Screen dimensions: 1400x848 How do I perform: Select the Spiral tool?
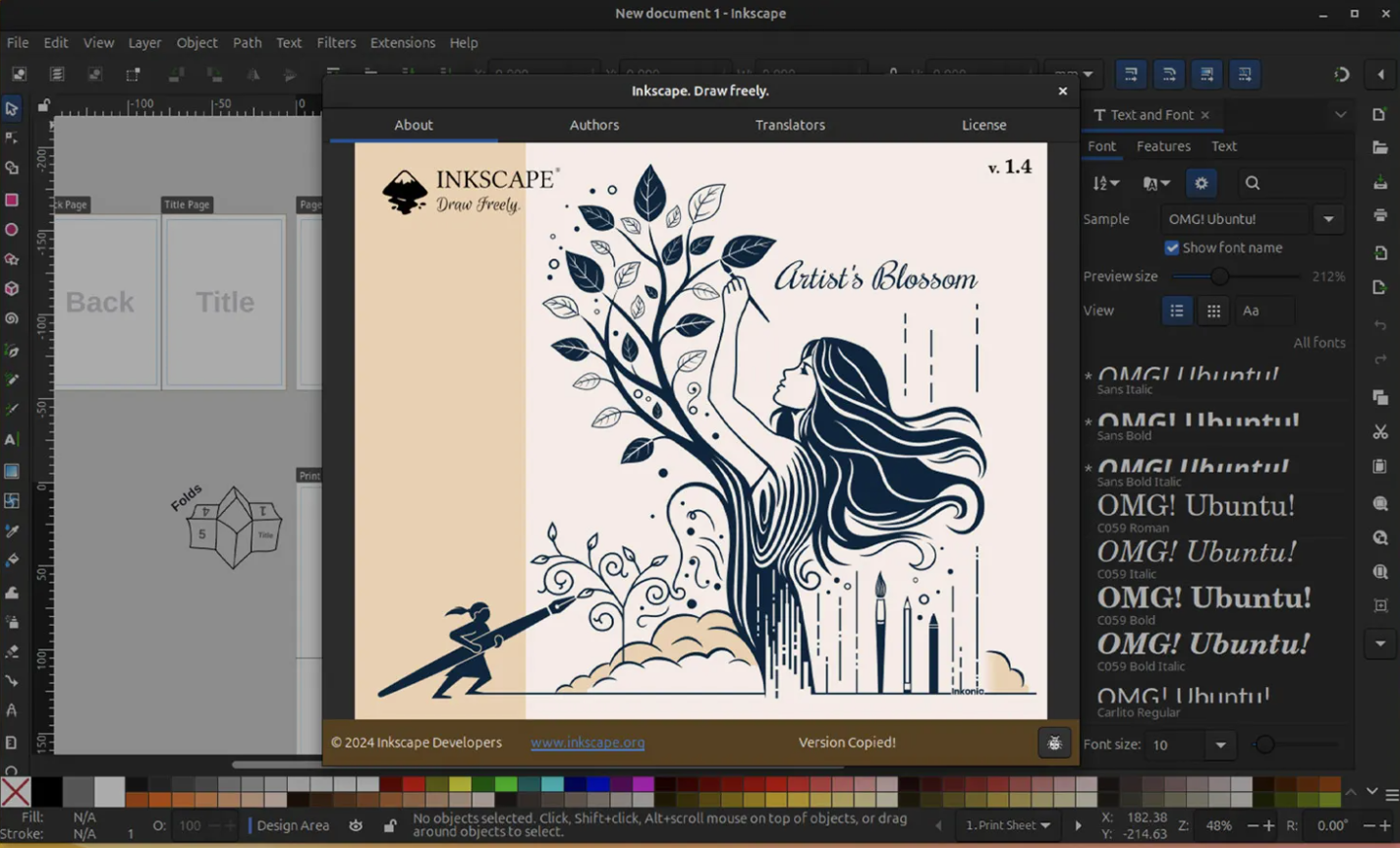[x=11, y=319]
